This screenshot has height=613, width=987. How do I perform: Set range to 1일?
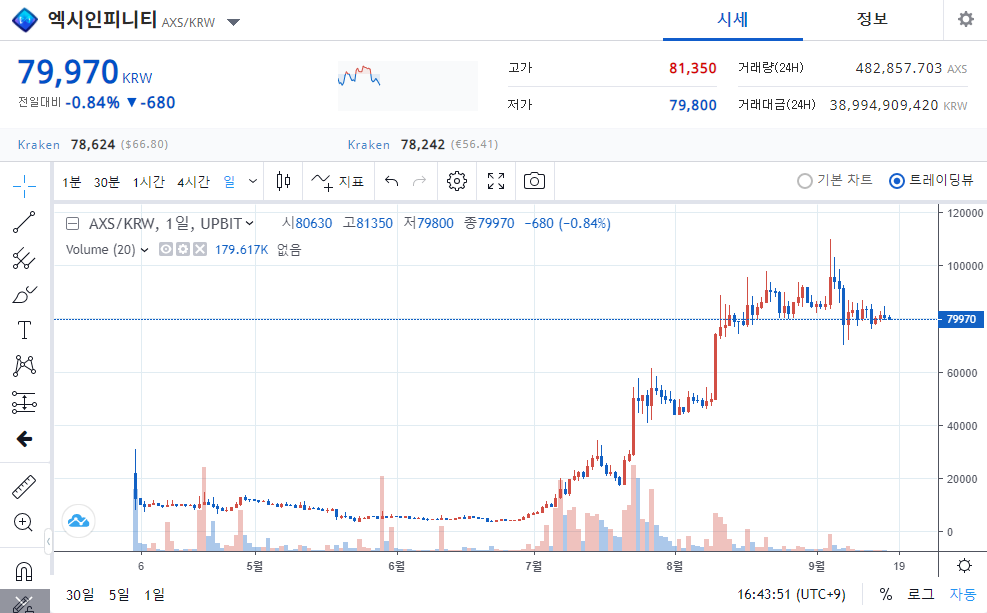click(x=154, y=594)
